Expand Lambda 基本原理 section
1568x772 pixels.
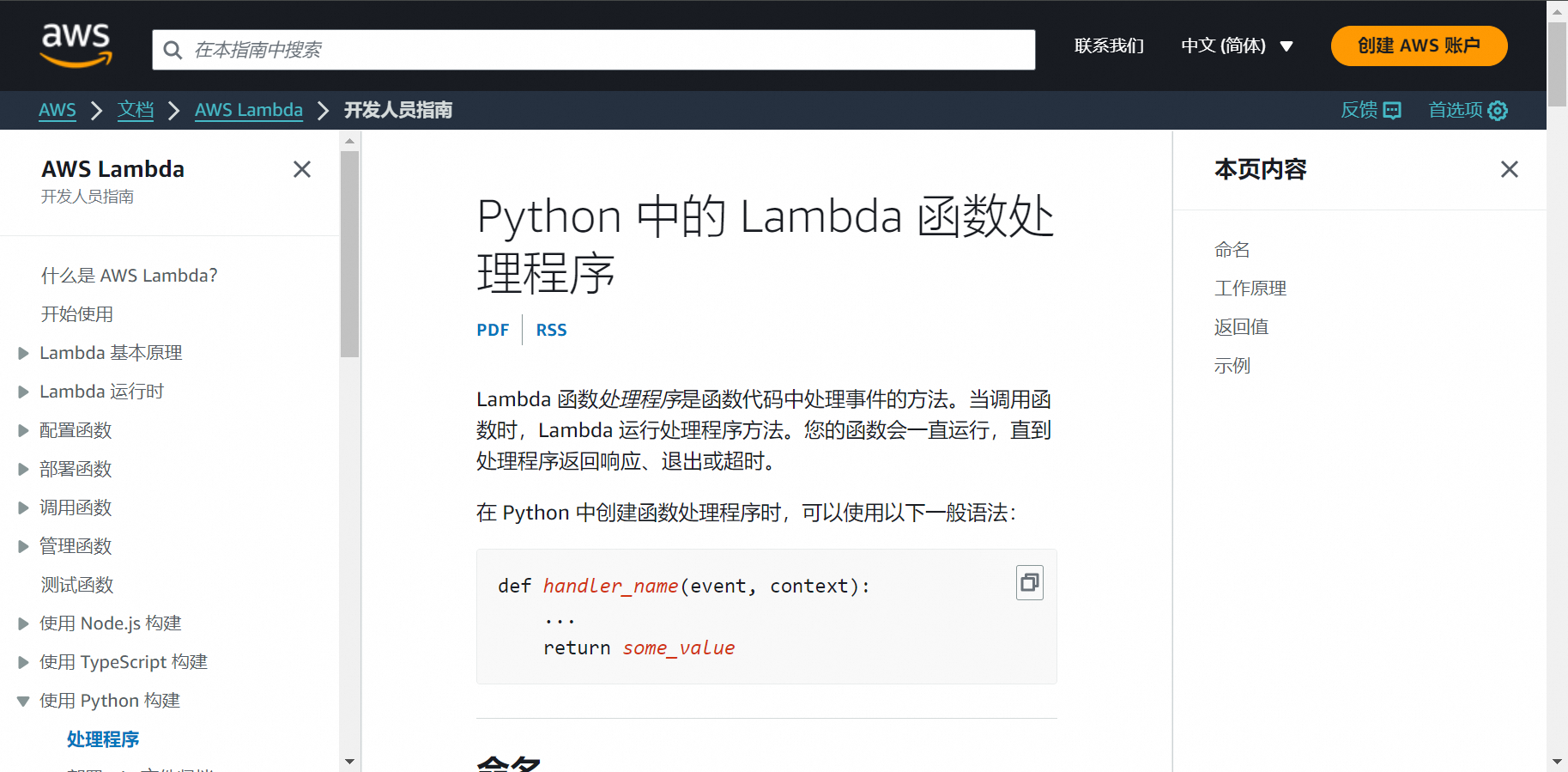coord(23,353)
